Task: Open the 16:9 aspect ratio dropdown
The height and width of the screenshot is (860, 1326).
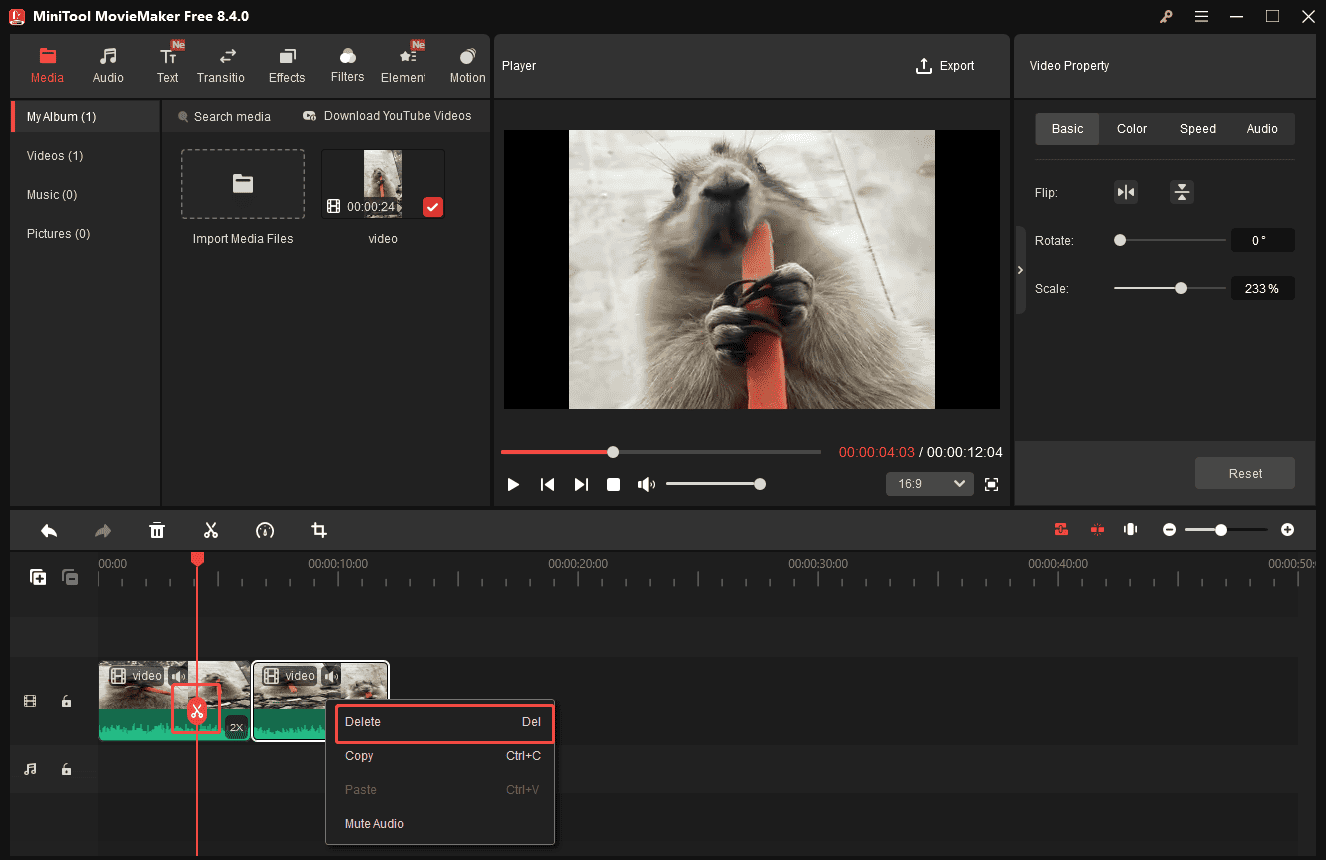Action: point(929,484)
